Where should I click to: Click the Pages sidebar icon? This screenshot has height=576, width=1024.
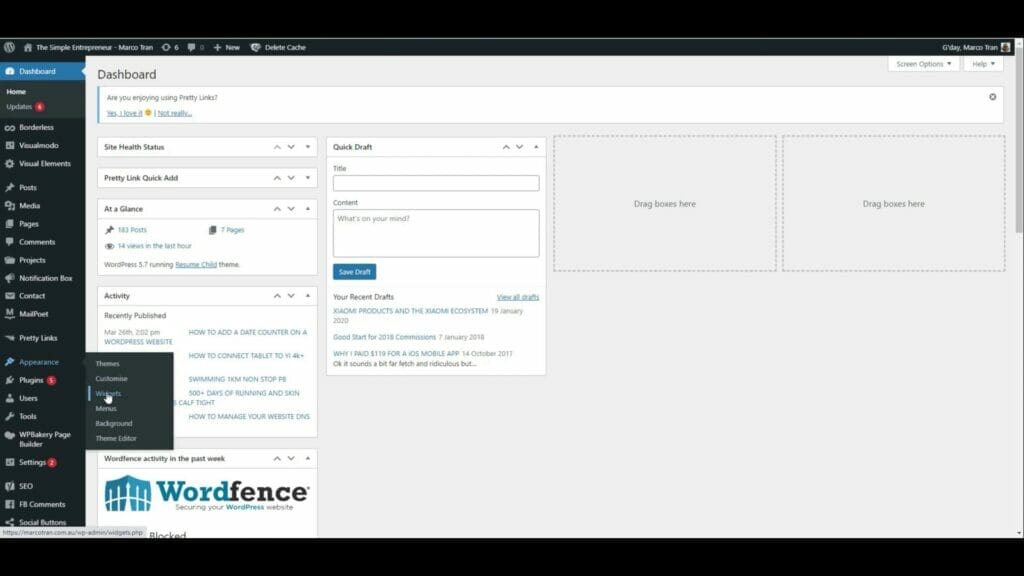(x=12, y=223)
